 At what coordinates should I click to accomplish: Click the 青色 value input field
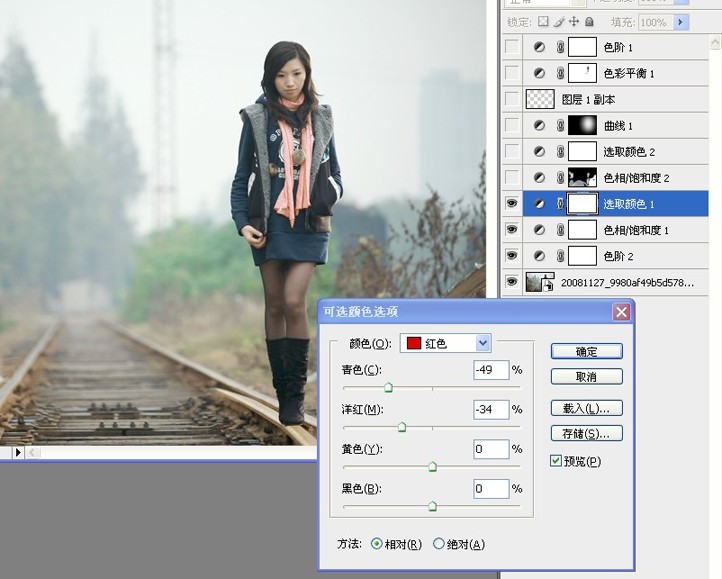coord(491,370)
